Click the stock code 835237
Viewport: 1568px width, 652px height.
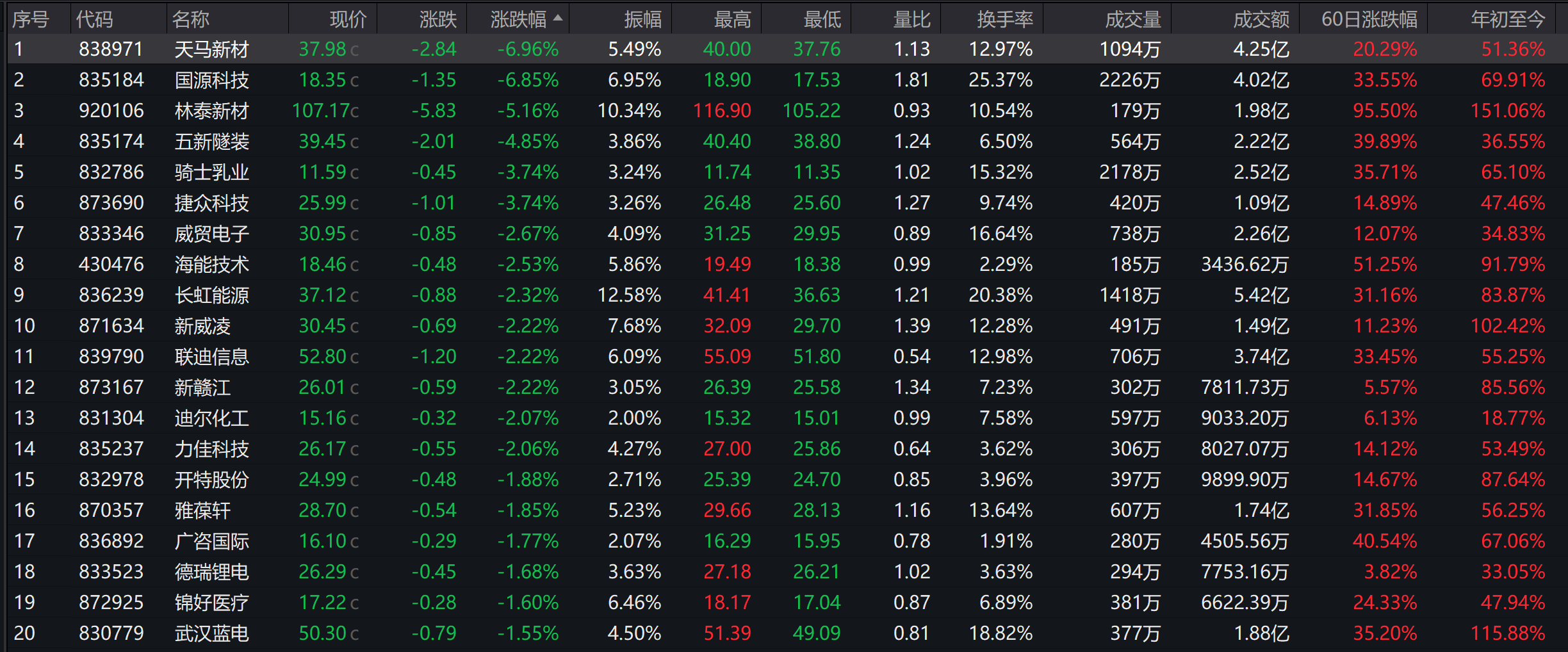[111, 449]
